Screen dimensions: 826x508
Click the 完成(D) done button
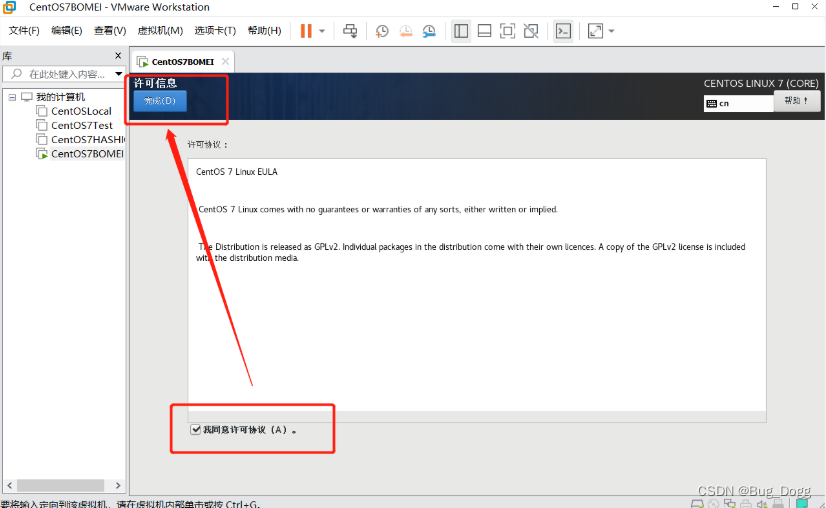(x=160, y=101)
